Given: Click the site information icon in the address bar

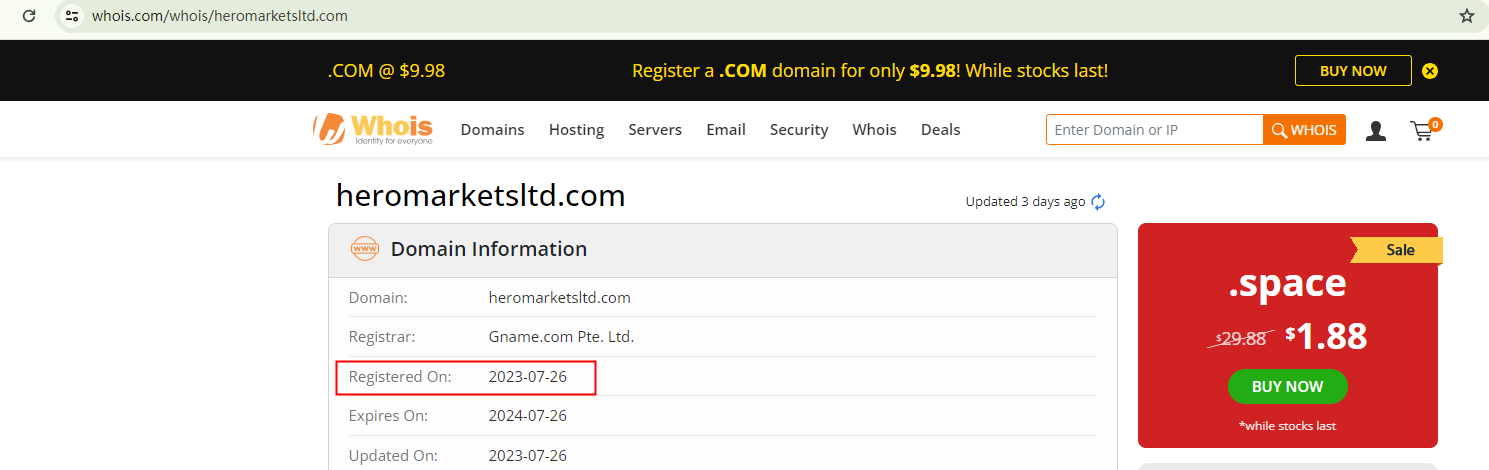Looking at the screenshot, I should [x=71, y=16].
